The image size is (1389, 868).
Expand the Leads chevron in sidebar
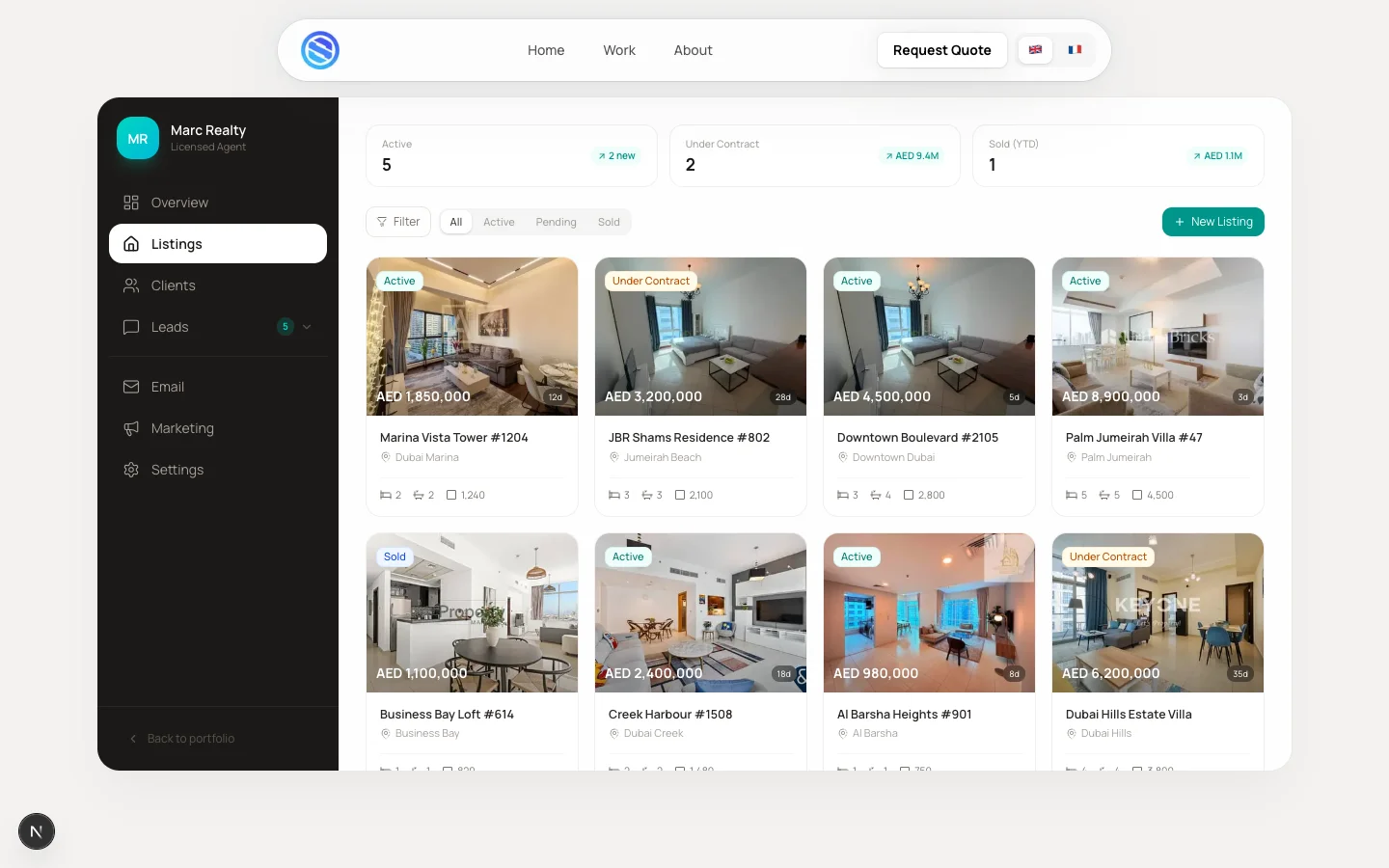point(307,327)
